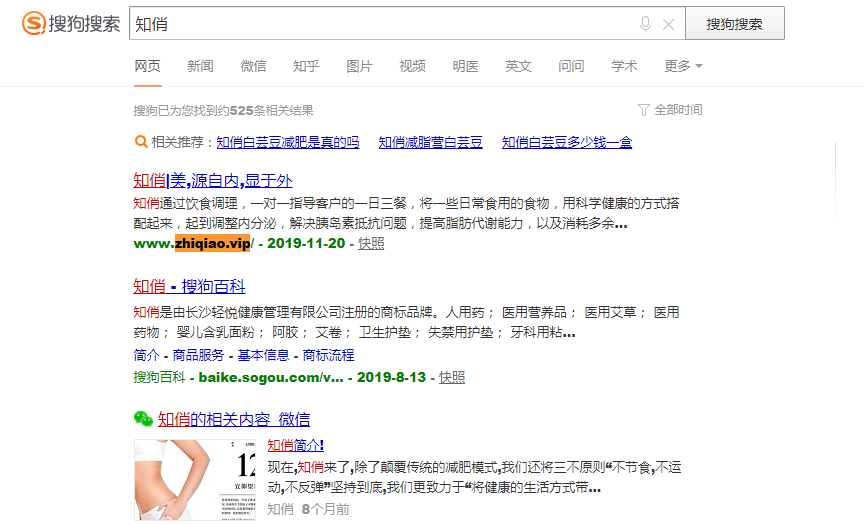The image size is (864, 525).
Task: Click the Sogou logo icon
Action: click(x=34, y=24)
